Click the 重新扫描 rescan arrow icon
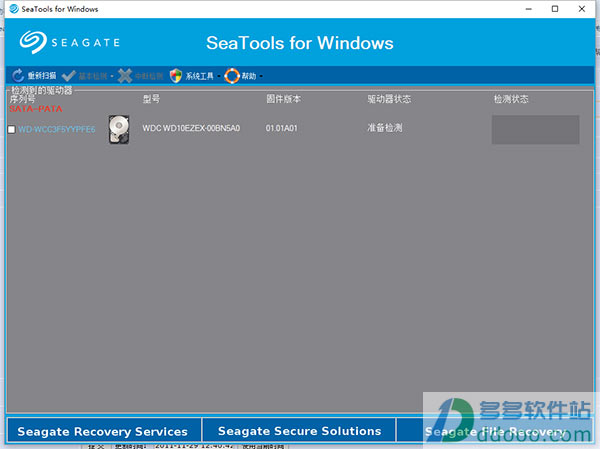Image resolution: width=600 pixels, height=449 pixels. pos(18,76)
